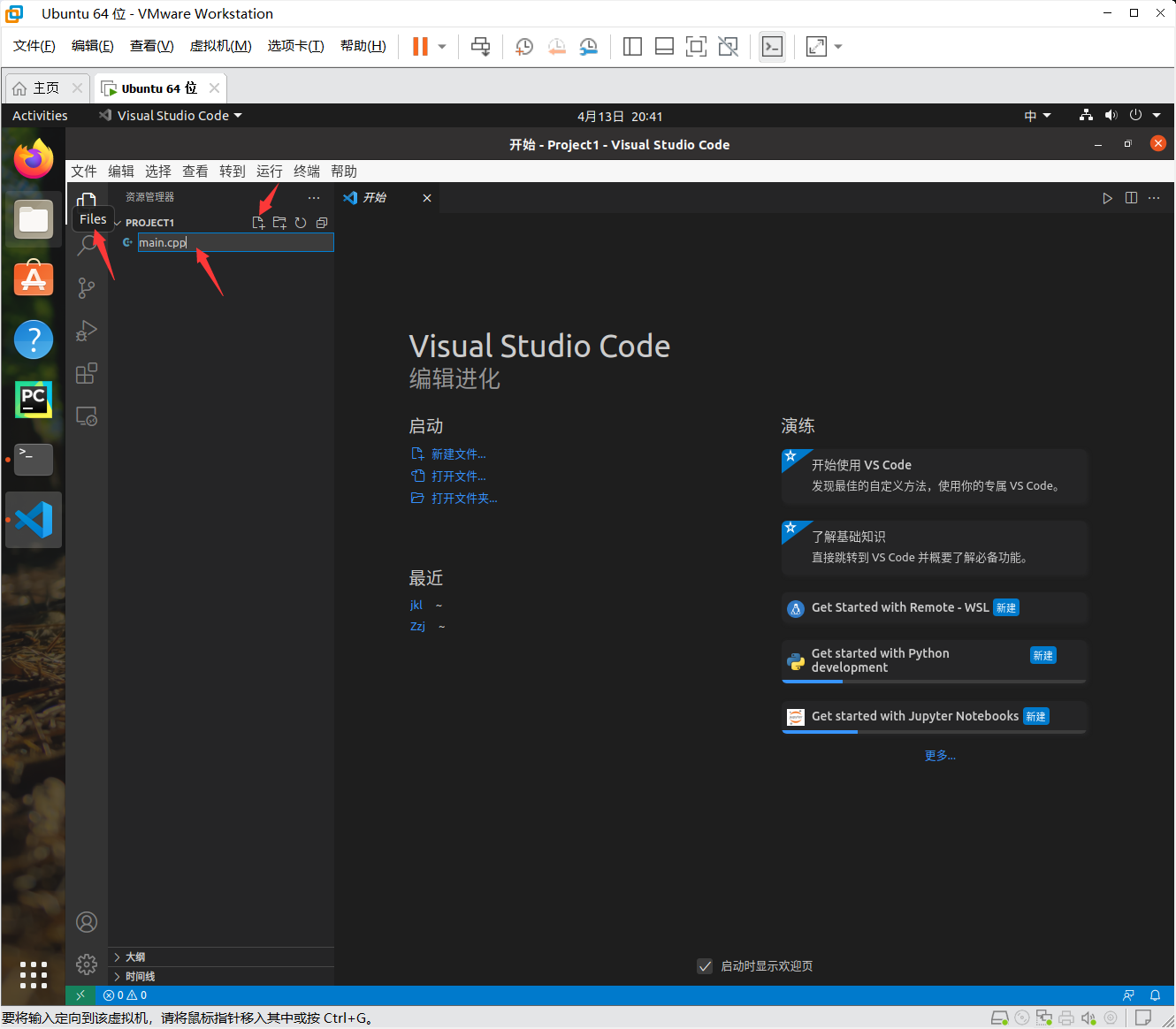Image resolution: width=1176 pixels, height=1029 pixels.
Task: Click the clock 4月13日 20:41
Action: point(620,116)
